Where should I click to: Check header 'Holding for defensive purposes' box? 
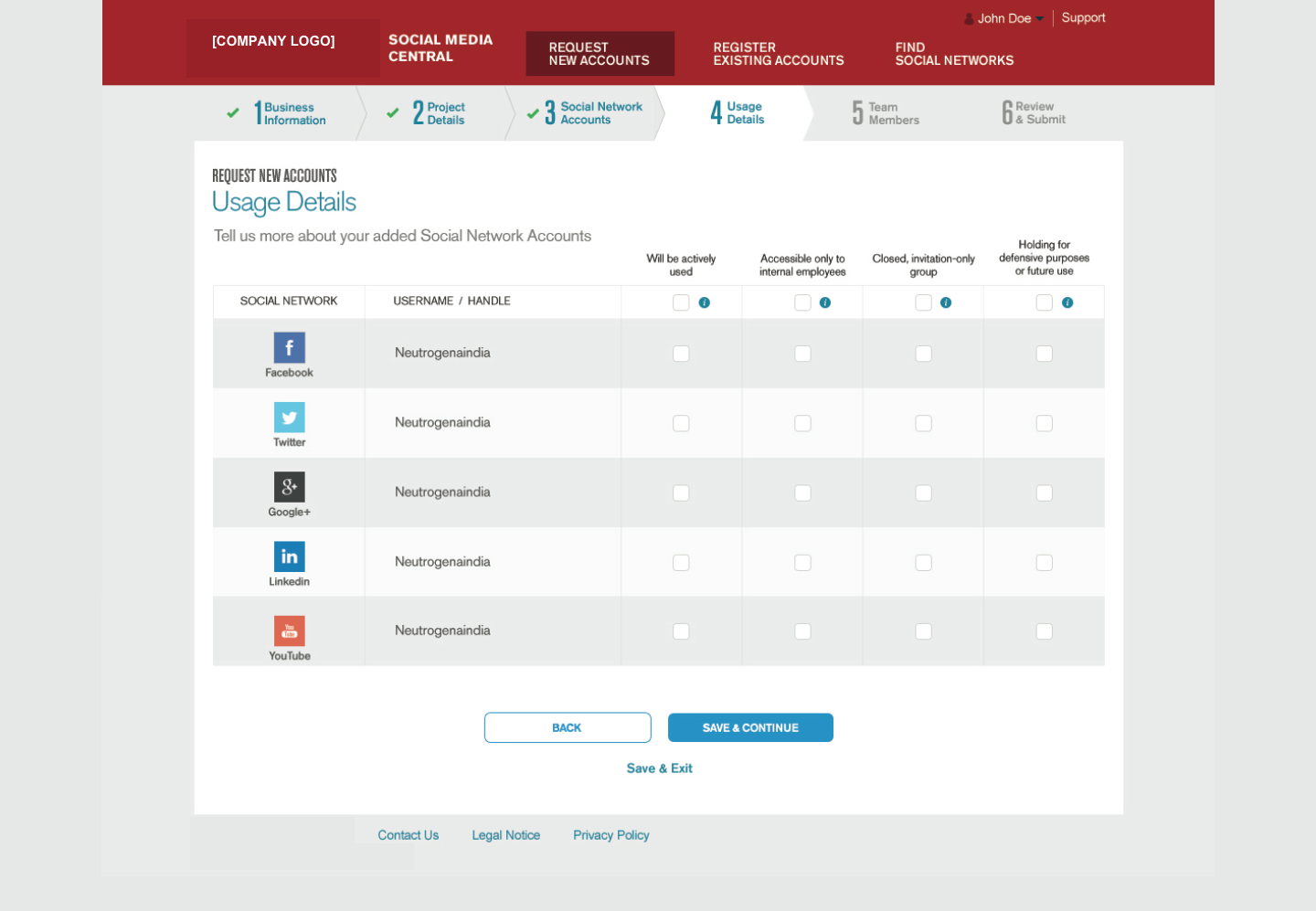coord(1044,302)
